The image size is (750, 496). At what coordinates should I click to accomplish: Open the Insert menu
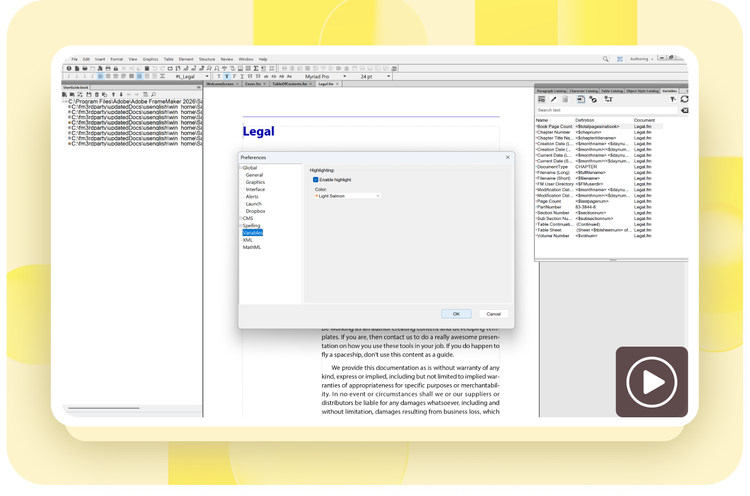point(99,59)
